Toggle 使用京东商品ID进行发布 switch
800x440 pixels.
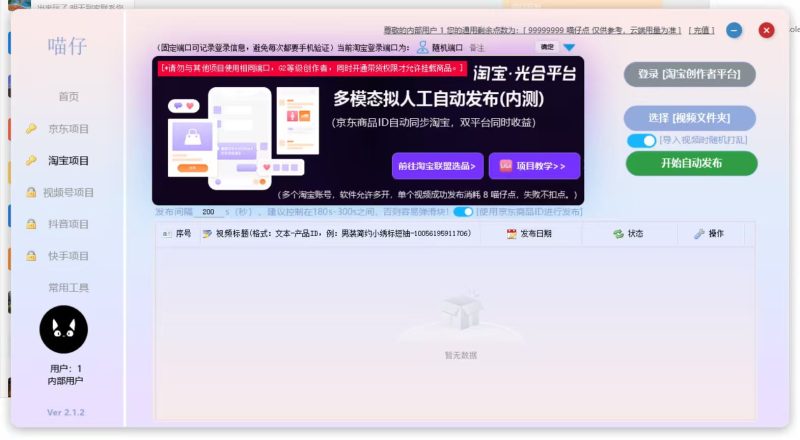[x=463, y=212]
